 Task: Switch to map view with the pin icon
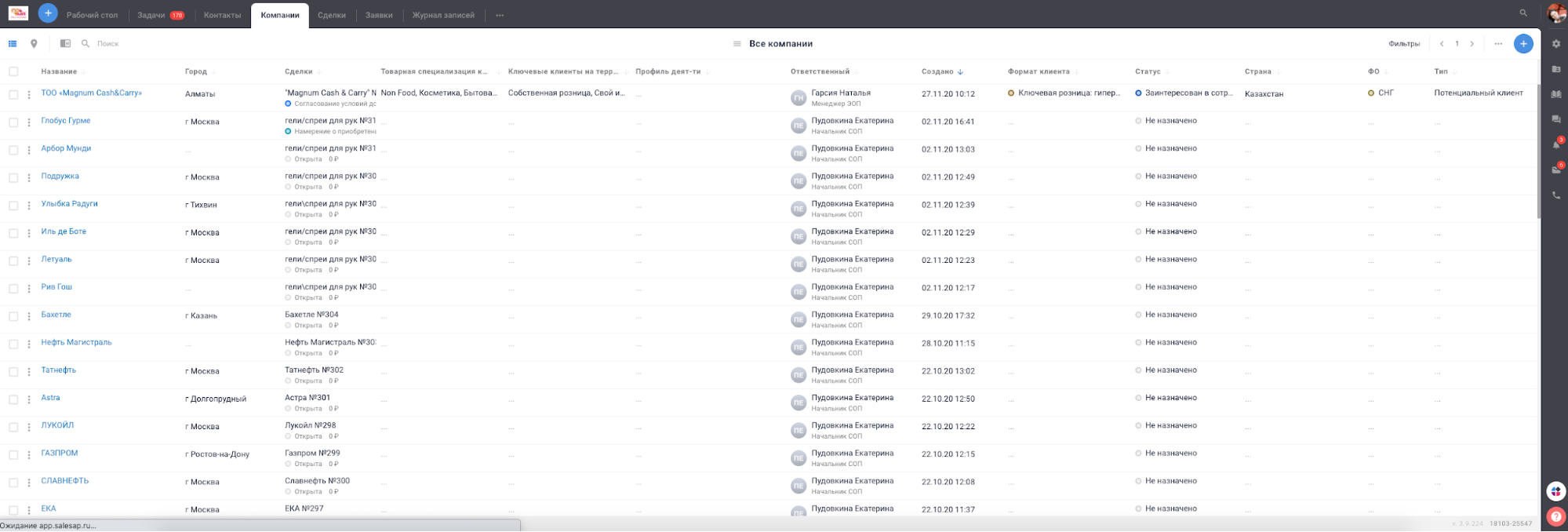[x=34, y=44]
